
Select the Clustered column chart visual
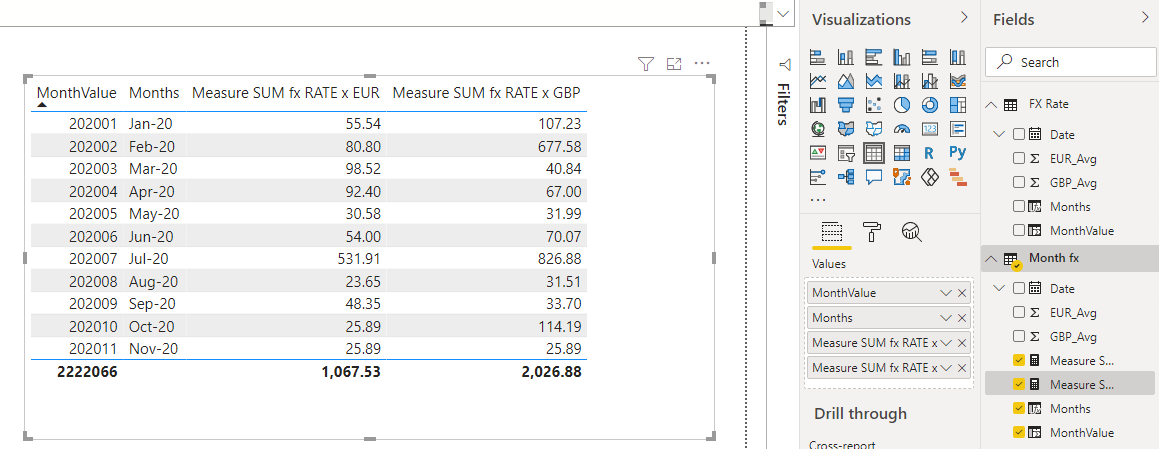coord(902,56)
